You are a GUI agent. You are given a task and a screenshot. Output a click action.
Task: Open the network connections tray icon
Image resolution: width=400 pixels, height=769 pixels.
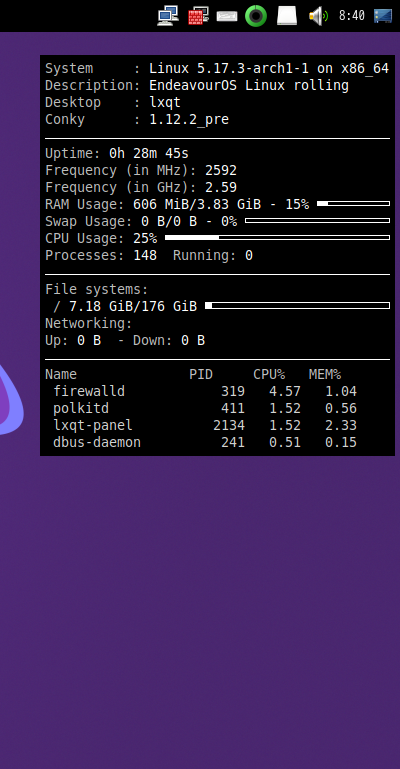(x=168, y=16)
